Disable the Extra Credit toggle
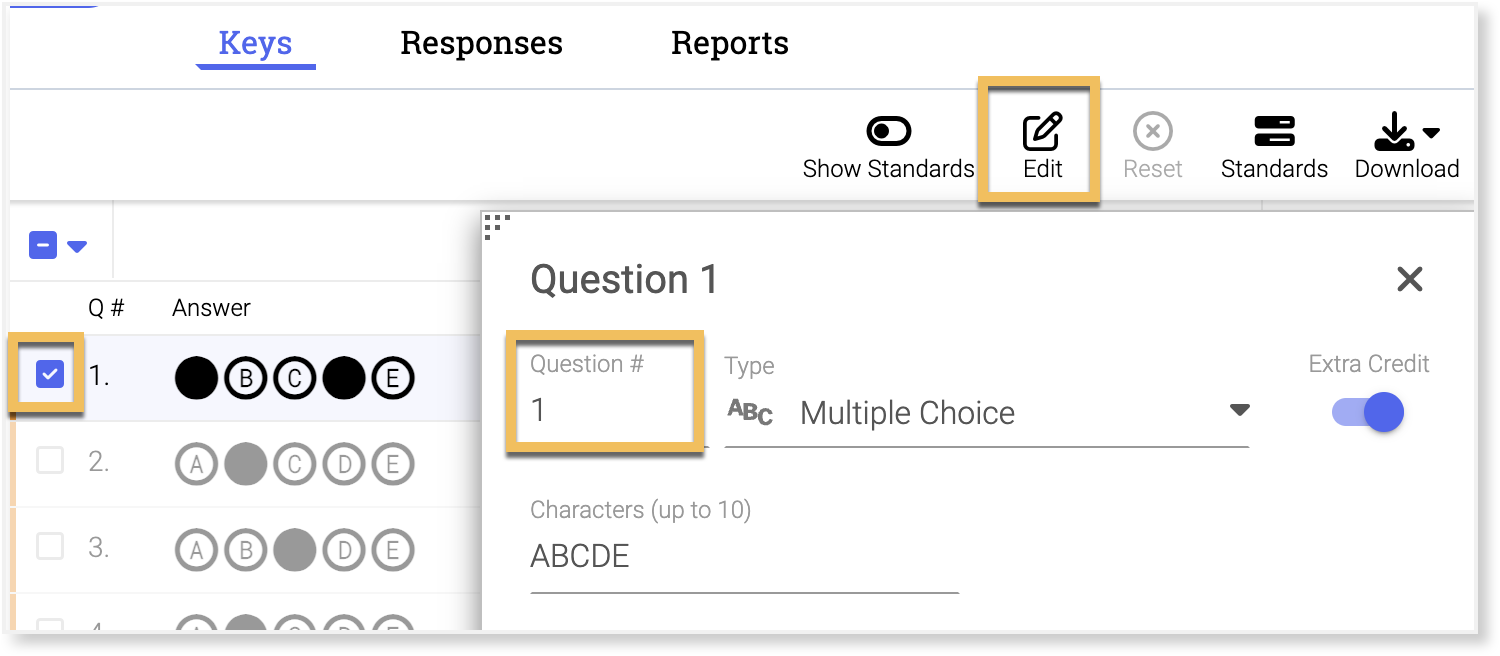The image size is (1500, 656). pos(1369,412)
